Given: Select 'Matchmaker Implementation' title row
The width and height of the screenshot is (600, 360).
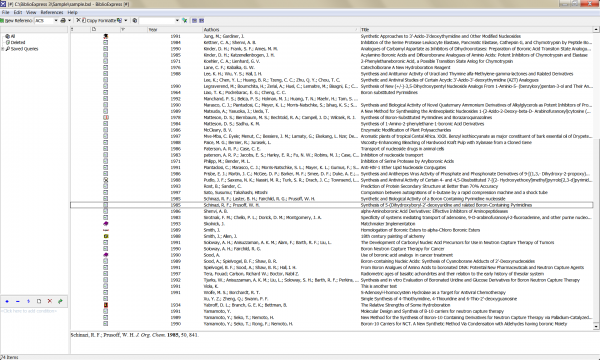Looking at the screenshot, I should click(331, 224).
